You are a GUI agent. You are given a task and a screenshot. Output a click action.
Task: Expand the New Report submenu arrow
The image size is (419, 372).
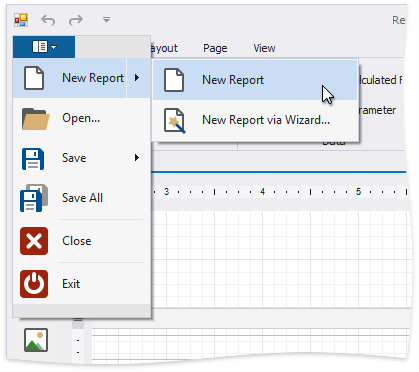tap(138, 78)
